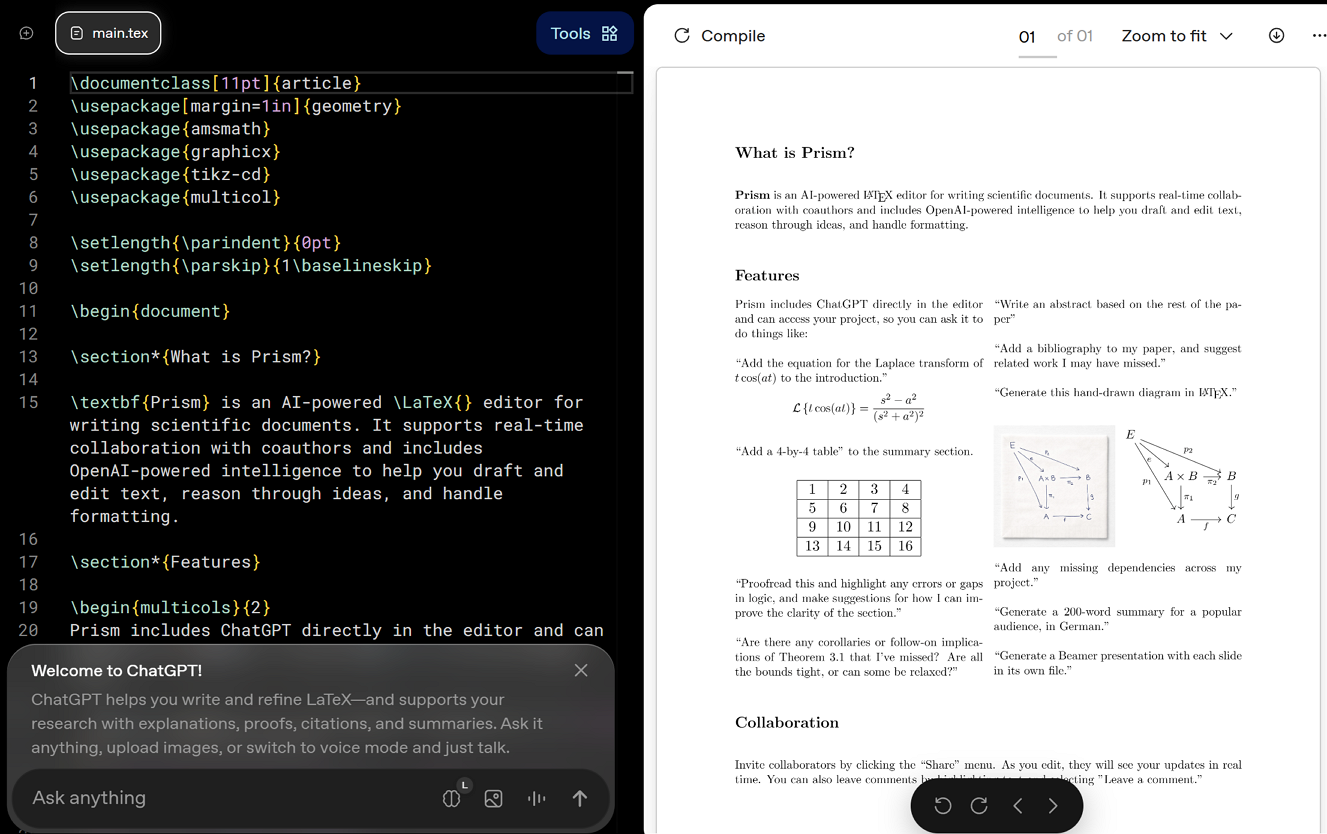Click the redo arrow in floating toolbar
1327x834 pixels.
click(979, 806)
